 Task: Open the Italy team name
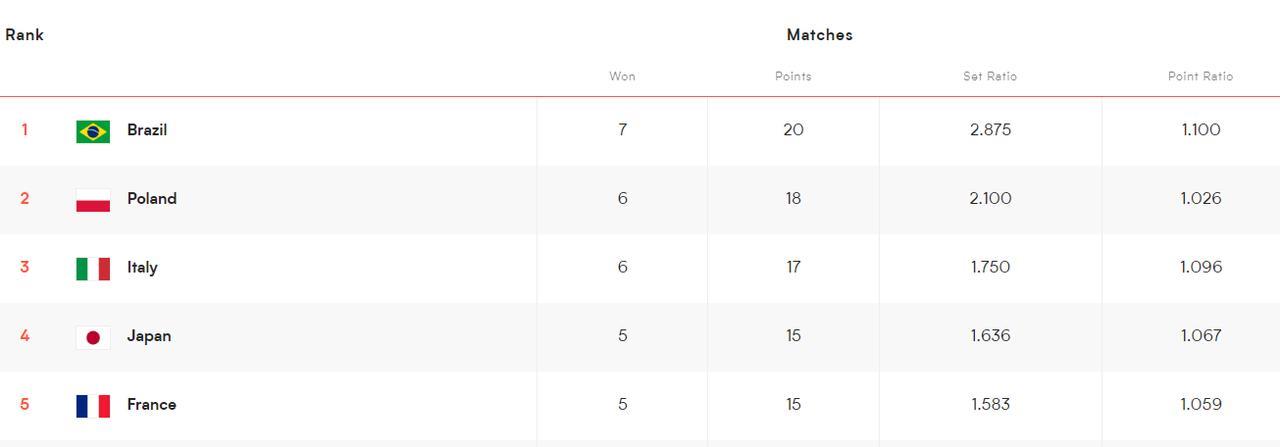pyautogui.click(x=142, y=267)
